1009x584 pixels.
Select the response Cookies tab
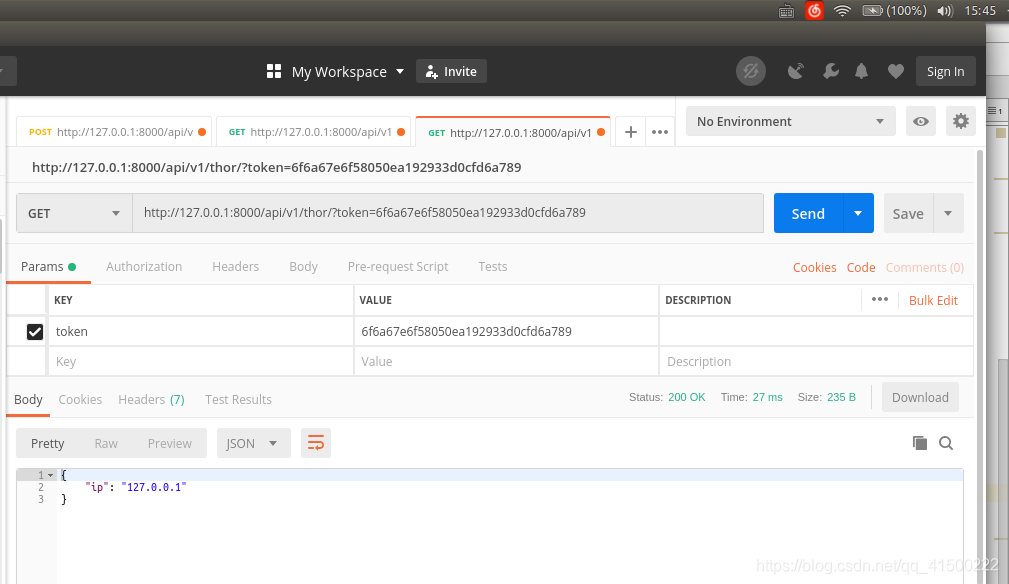(x=80, y=399)
